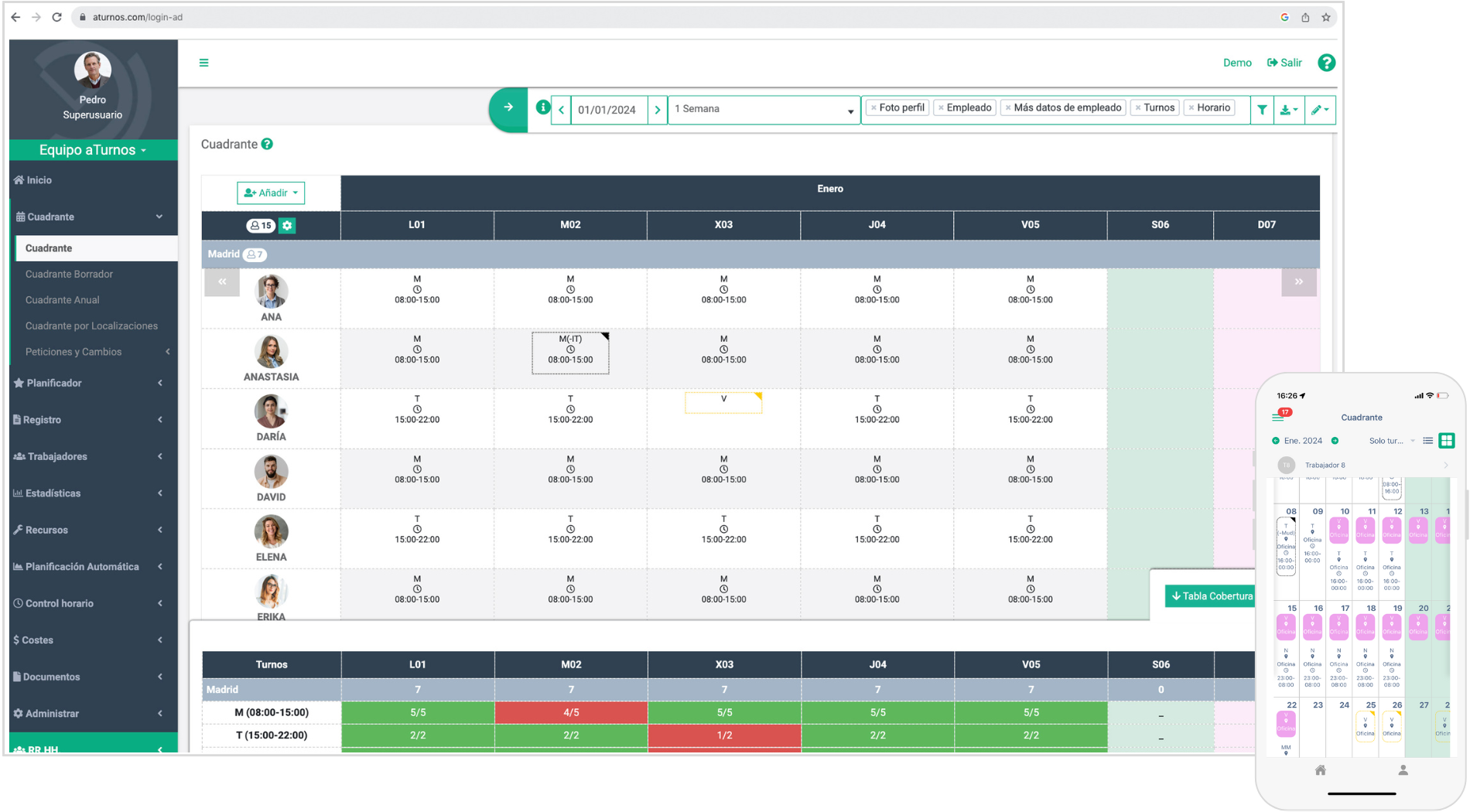
Task: Click the Salir logout link
Action: [1284, 63]
